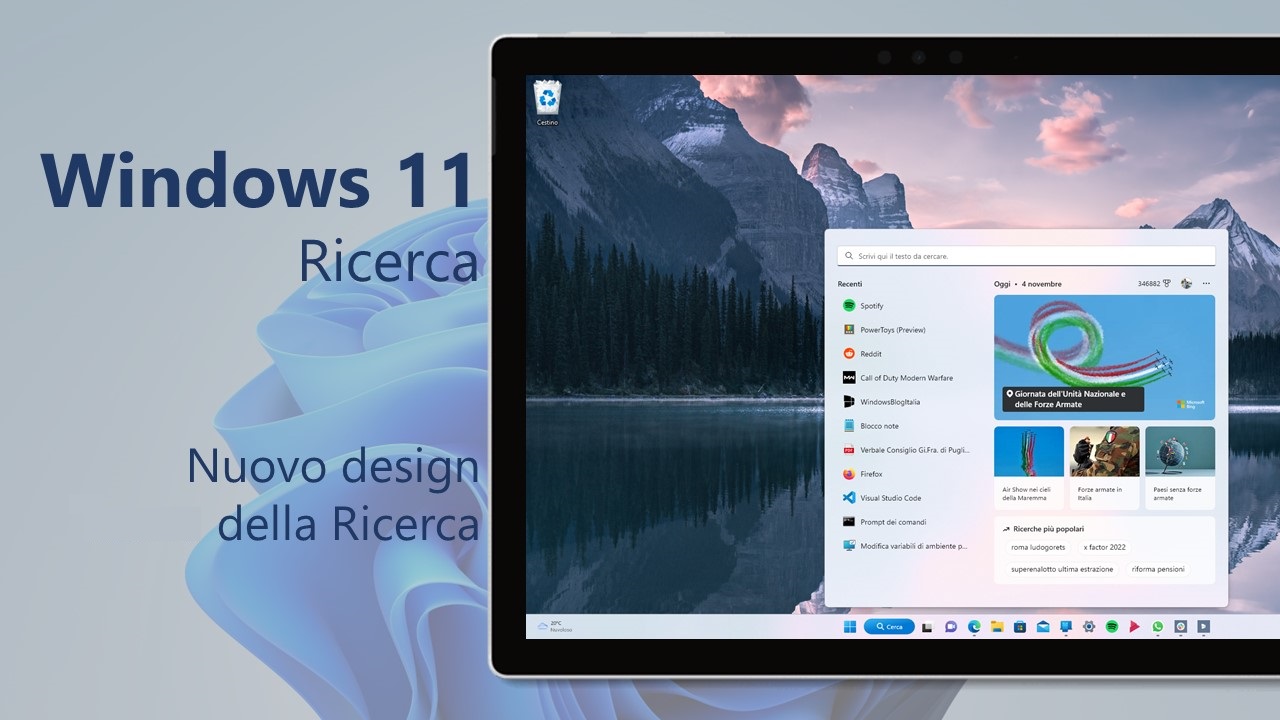Screen dimensions: 1280x720
Task: Click the 'Oggi • 4 novembre' heading
Action: 1028,284
